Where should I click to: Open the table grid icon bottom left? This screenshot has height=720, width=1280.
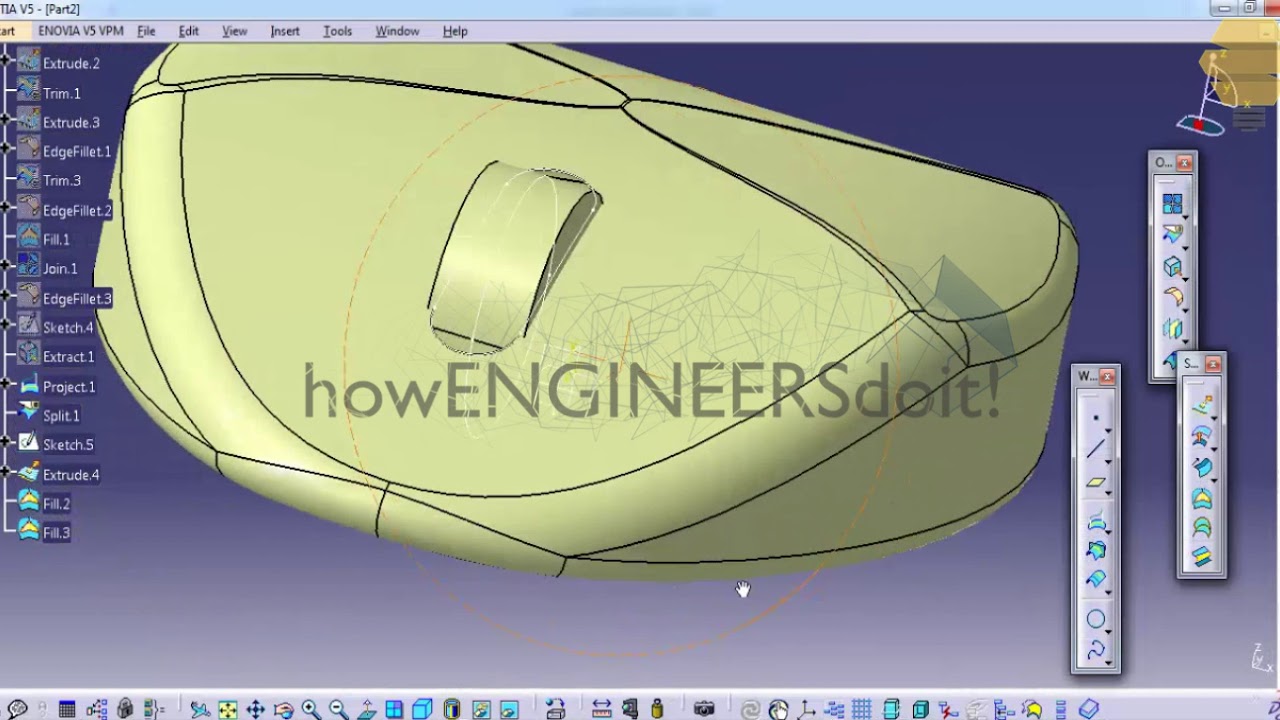pos(67,709)
